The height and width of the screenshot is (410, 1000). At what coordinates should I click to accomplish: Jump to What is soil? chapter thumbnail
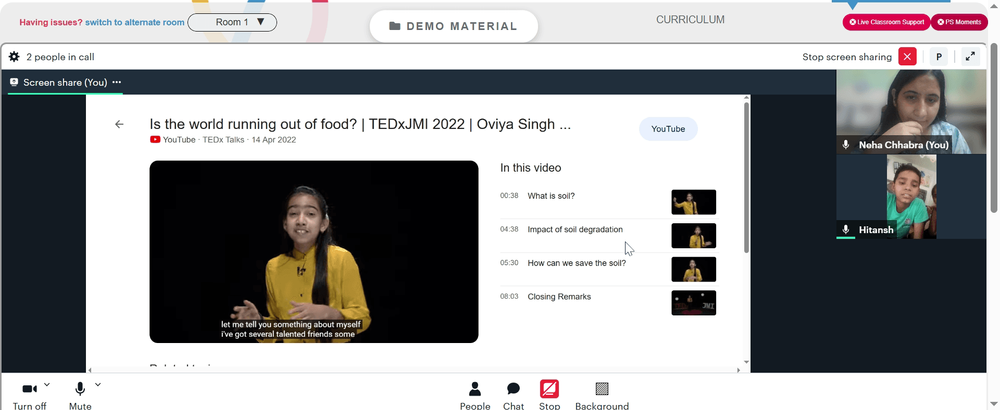[x=693, y=202]
